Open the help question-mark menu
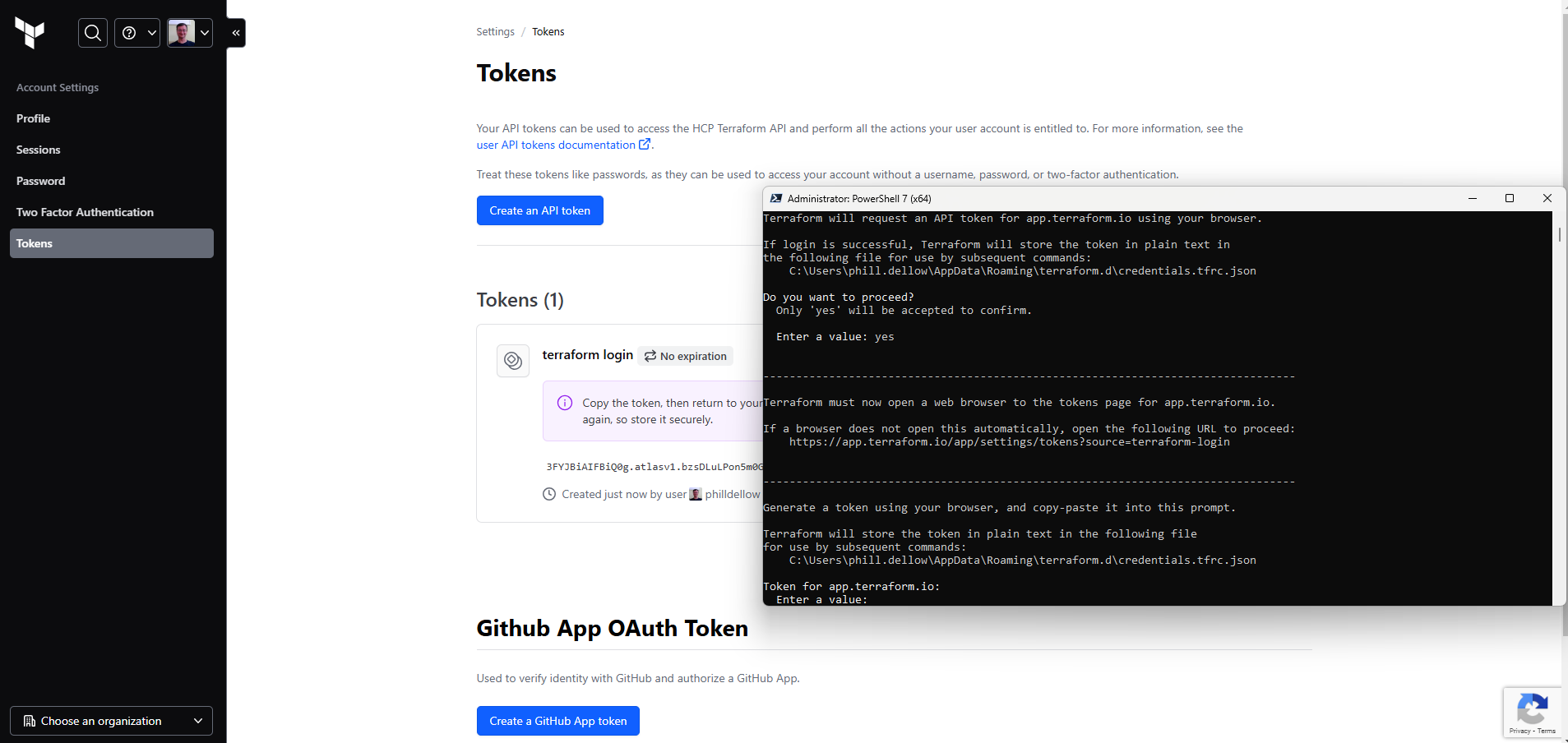 (137, 33)
